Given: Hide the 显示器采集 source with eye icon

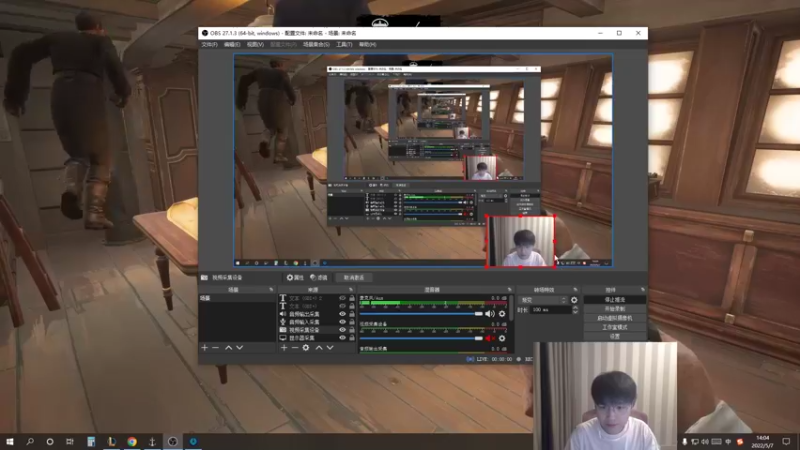Looking at the screenshot, I should (x=342, y=338).
